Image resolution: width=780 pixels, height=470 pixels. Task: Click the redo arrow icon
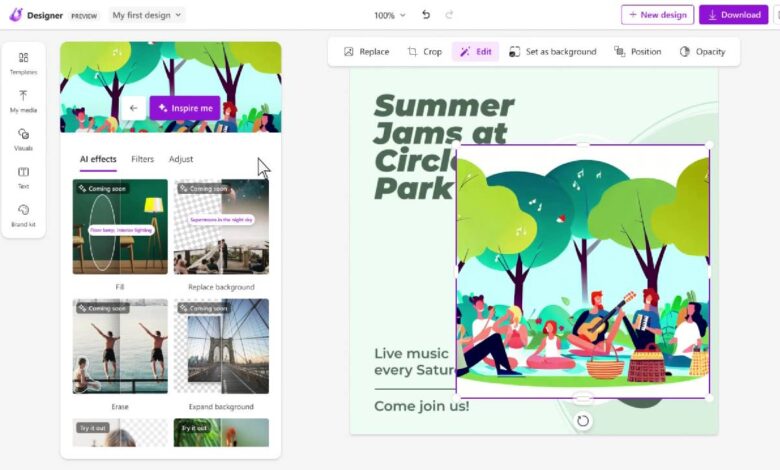click(449, 15)
